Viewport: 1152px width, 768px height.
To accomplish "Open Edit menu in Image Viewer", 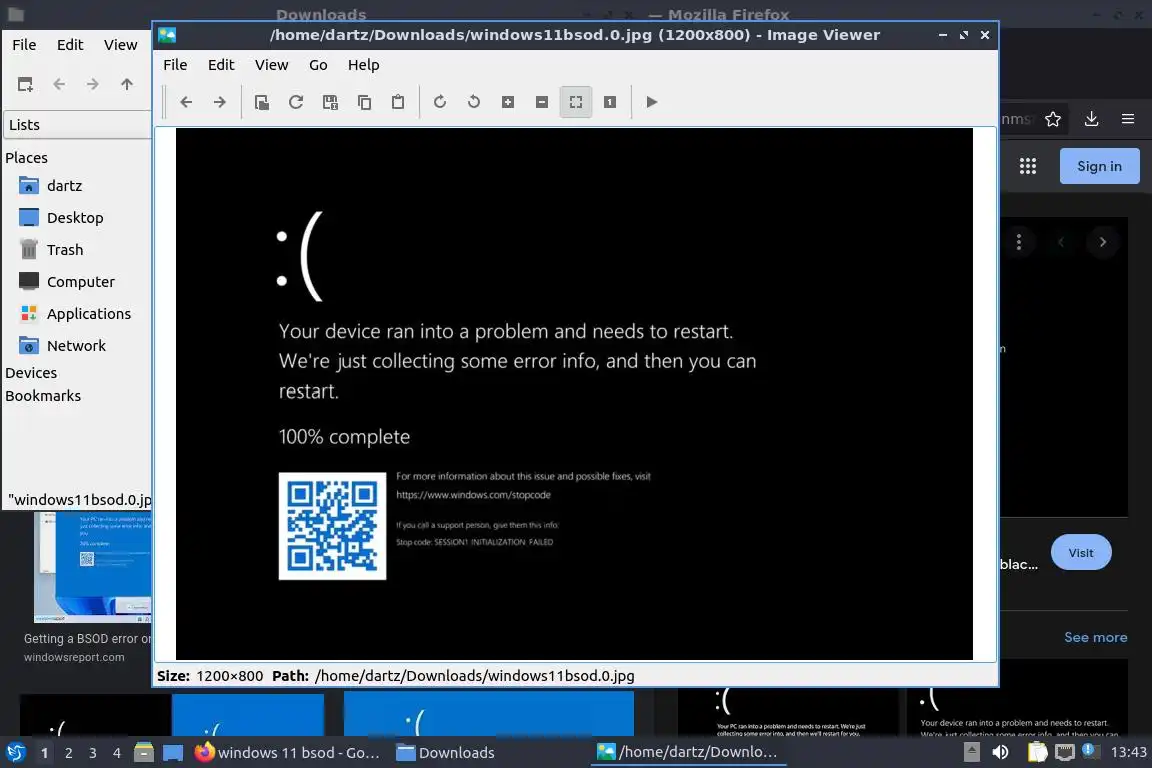I will (221, 65).
